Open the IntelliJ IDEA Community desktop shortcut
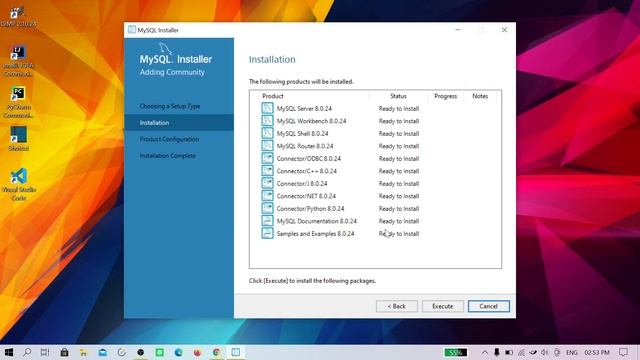Viewport: 640px width, 360px height. tap(18, 61)
